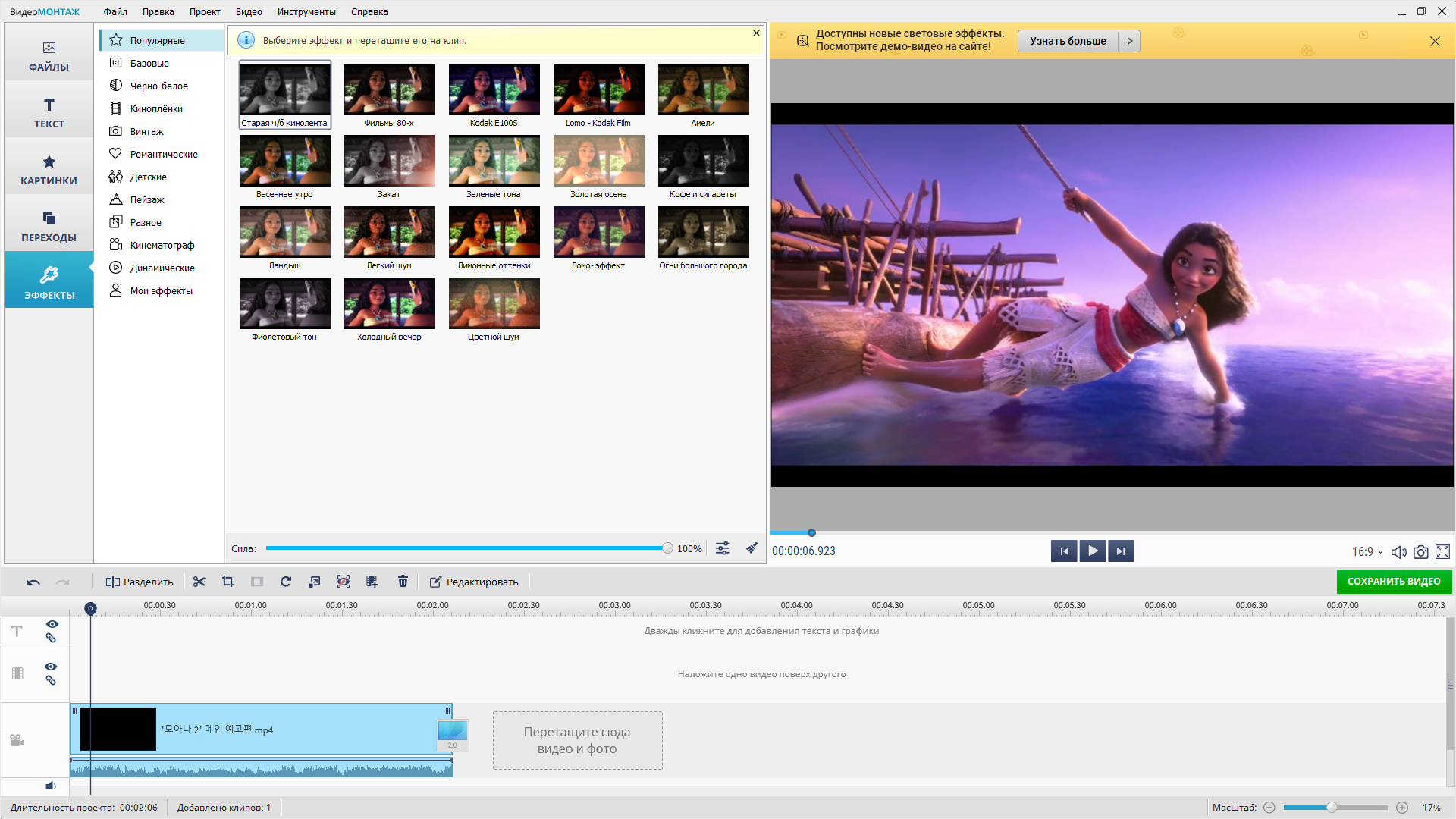The image size is (1456, 819).
Task: Click the Разделить split button
Action: 140,582
